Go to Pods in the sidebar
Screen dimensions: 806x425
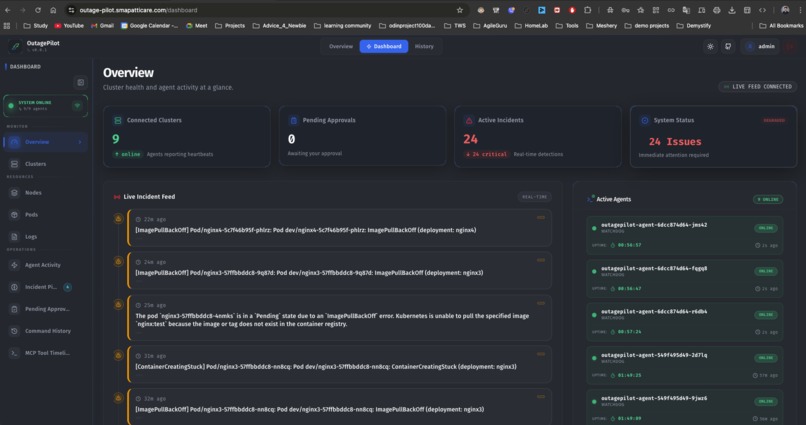[45, 215]
